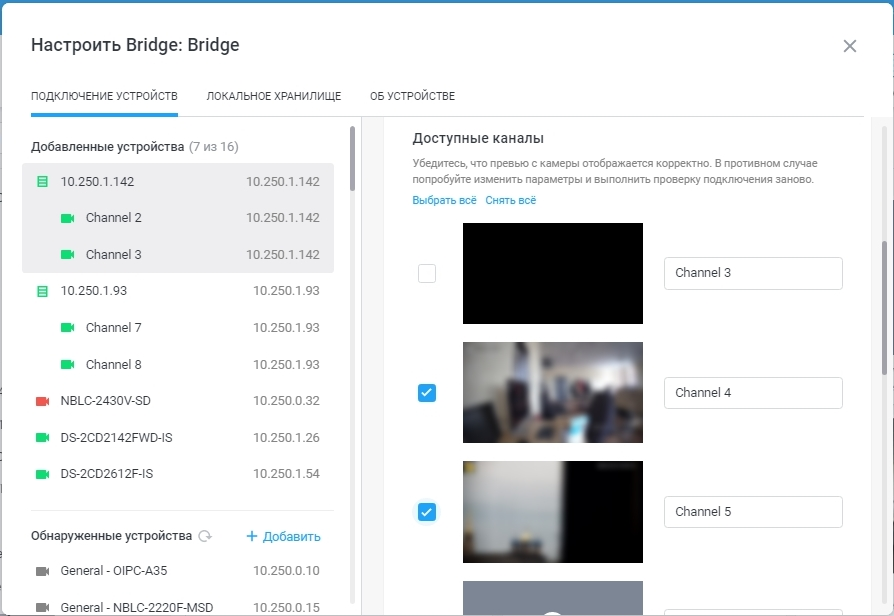Click the recorder icon beside 10.250.1.142

42,182
